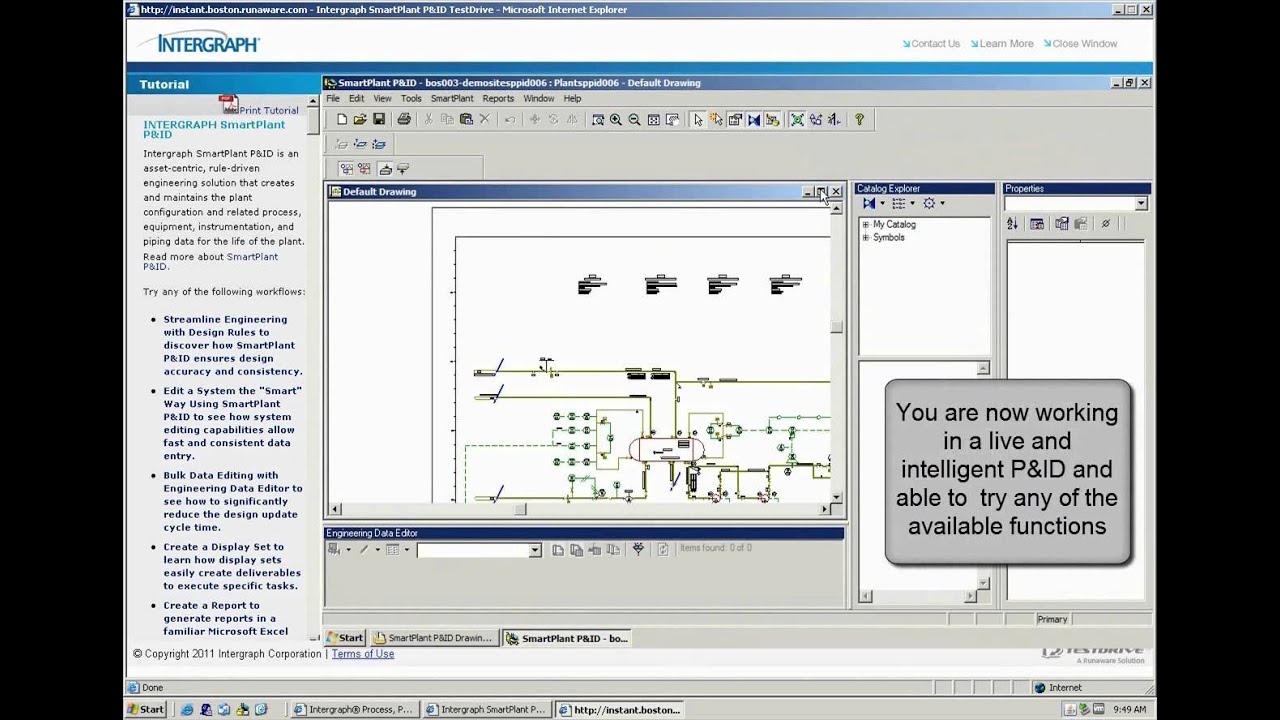
Task: Click the help question mark icon
Action: click(x=859, y=119)
